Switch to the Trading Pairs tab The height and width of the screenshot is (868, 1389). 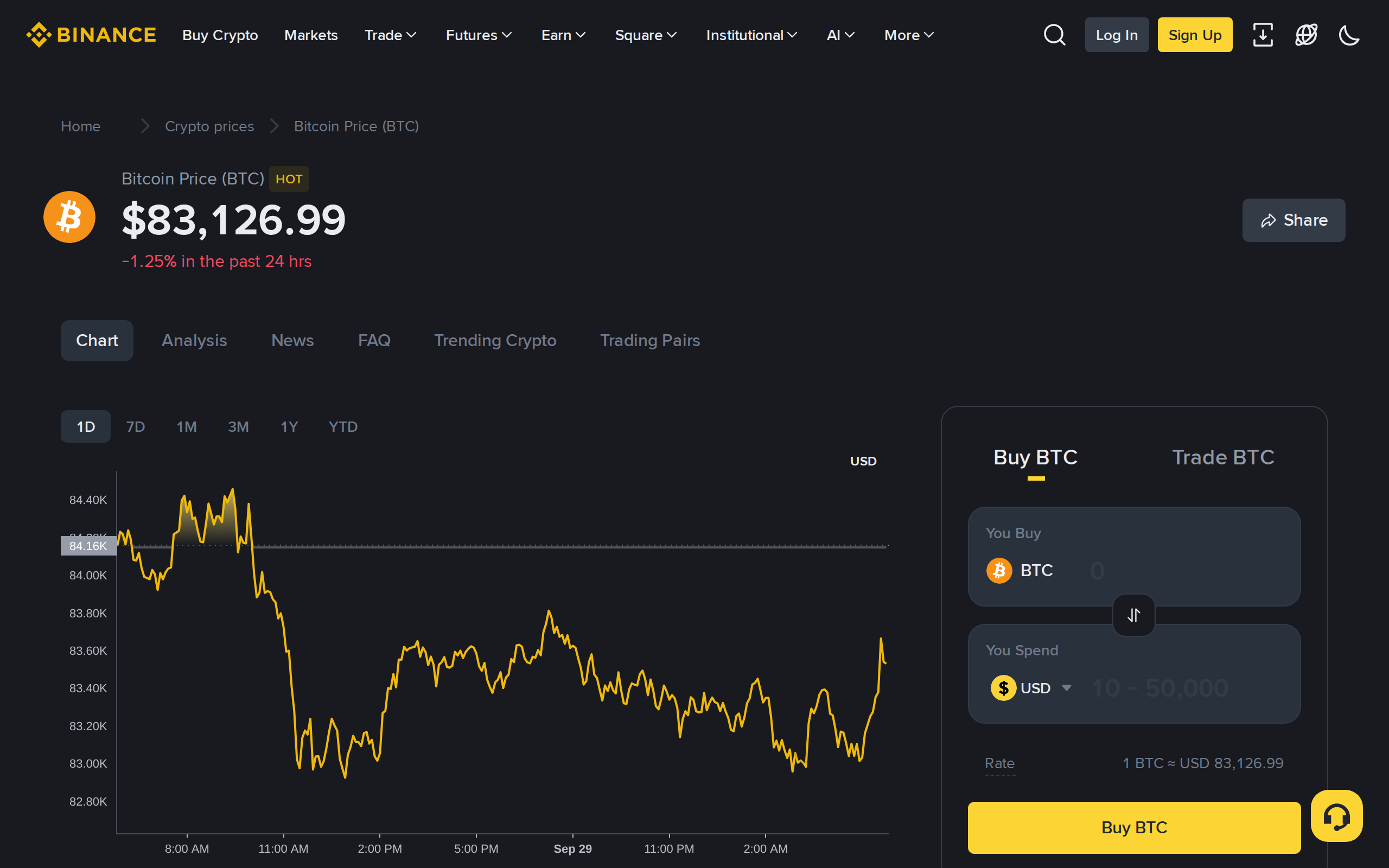pyautogui.click(x=649, y=341)
